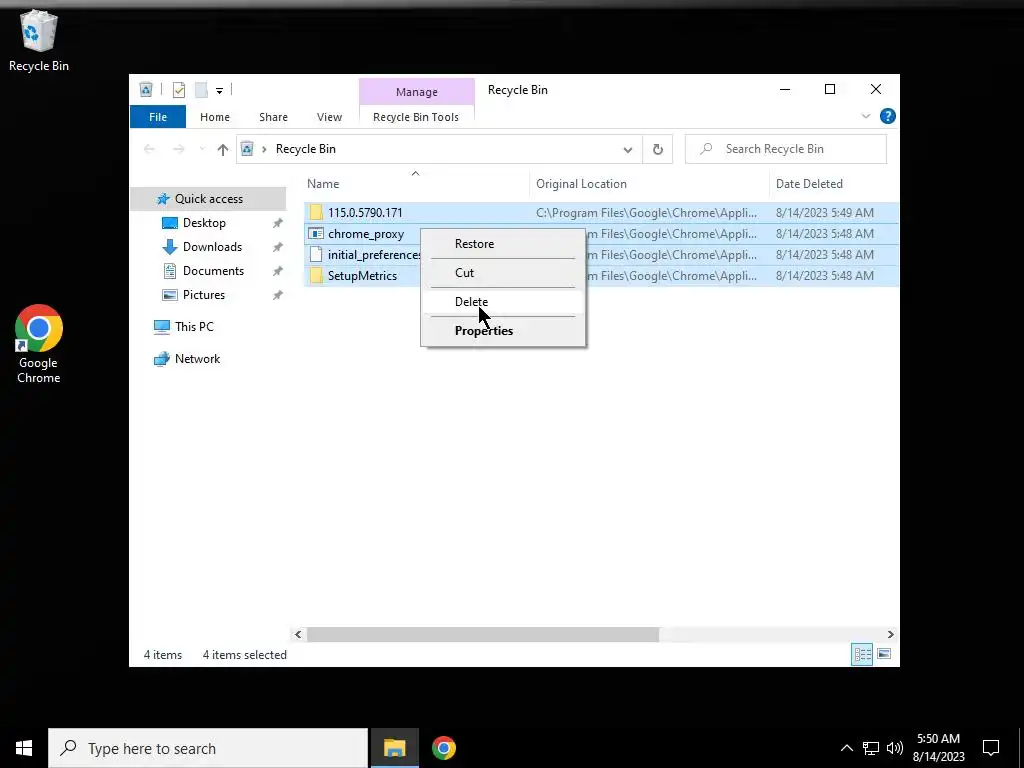Screen dimensions: 1024x768
Task: Click the Manage contextual tab header
Action: 417,92
